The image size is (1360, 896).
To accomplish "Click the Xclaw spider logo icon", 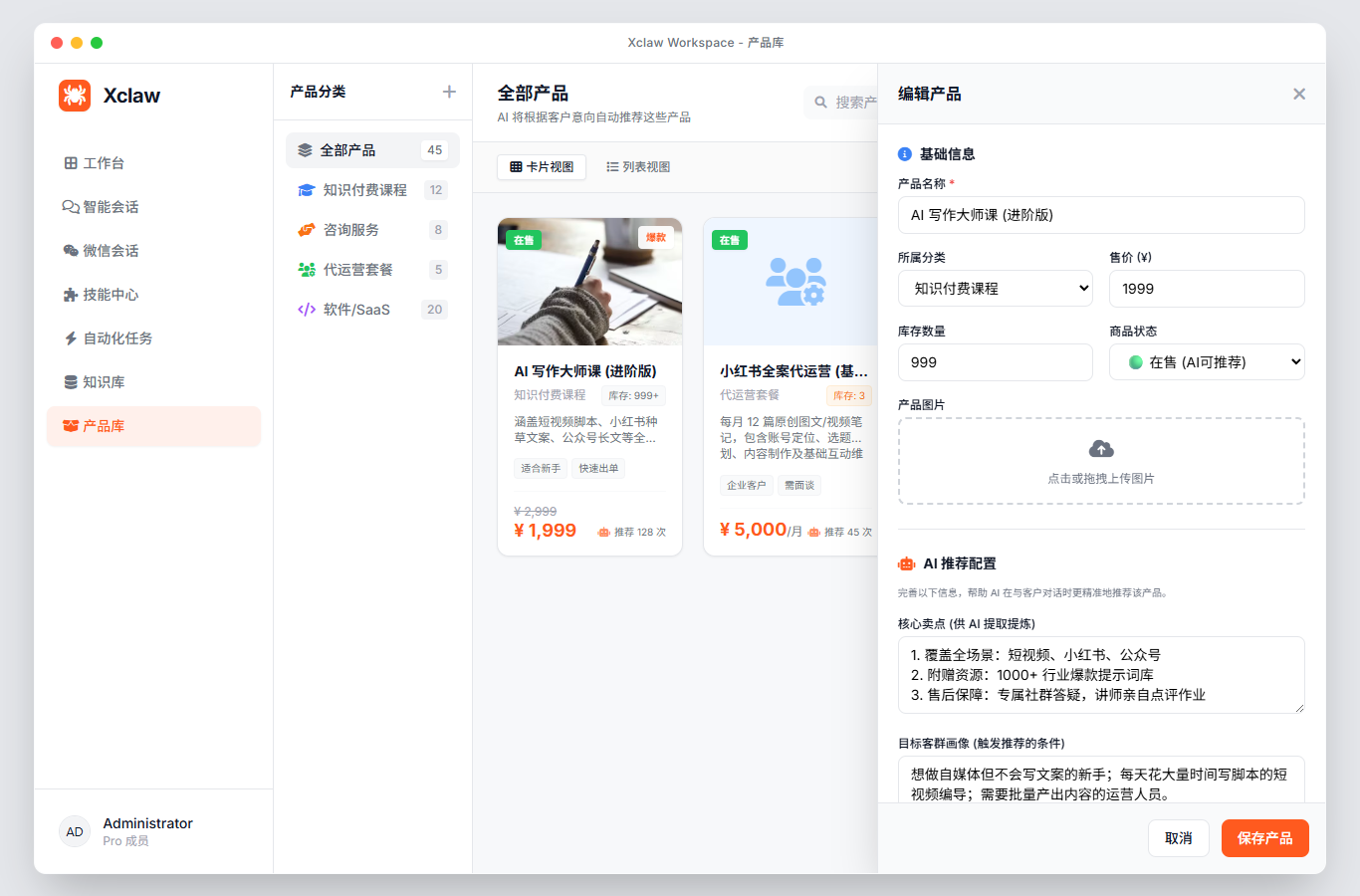I will 75,95.
